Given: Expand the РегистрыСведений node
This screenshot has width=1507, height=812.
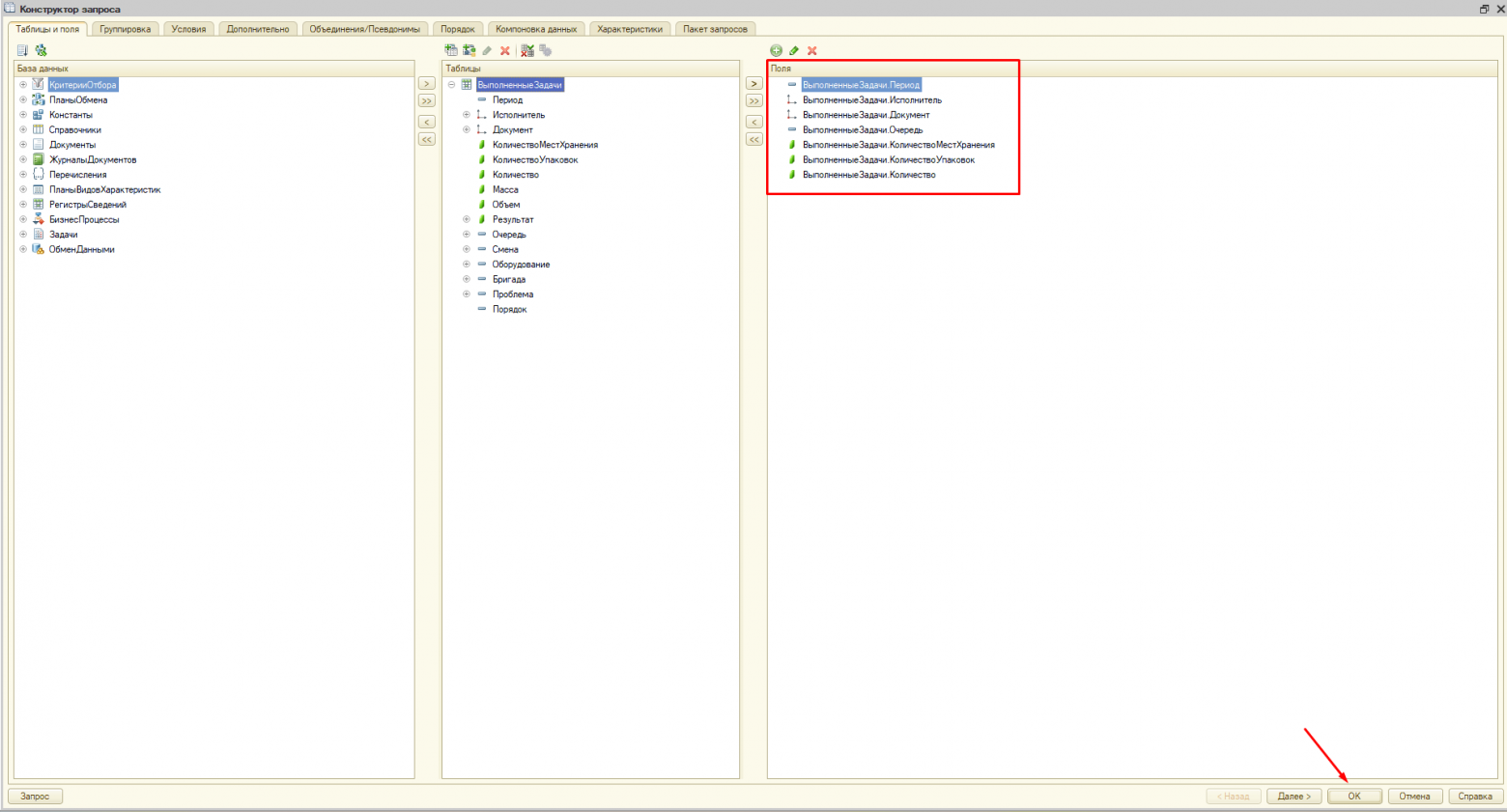Looking at the screenshot, I should click(23, 205).
